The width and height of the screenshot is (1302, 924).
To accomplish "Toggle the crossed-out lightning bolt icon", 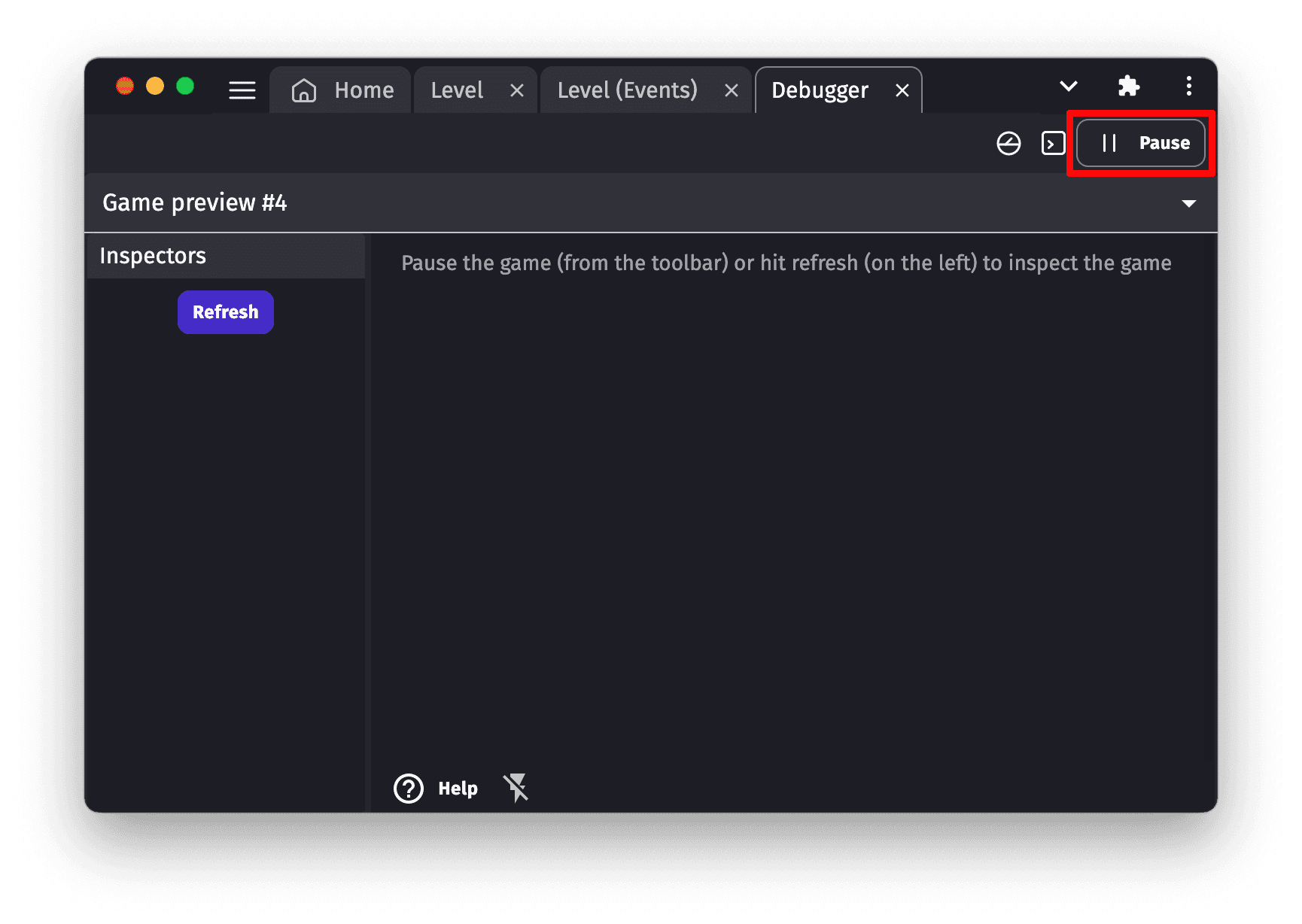I will tap(516, 788).
